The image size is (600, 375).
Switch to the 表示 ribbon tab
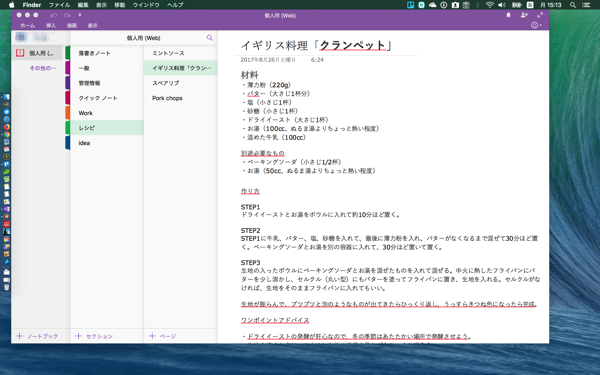93,26
